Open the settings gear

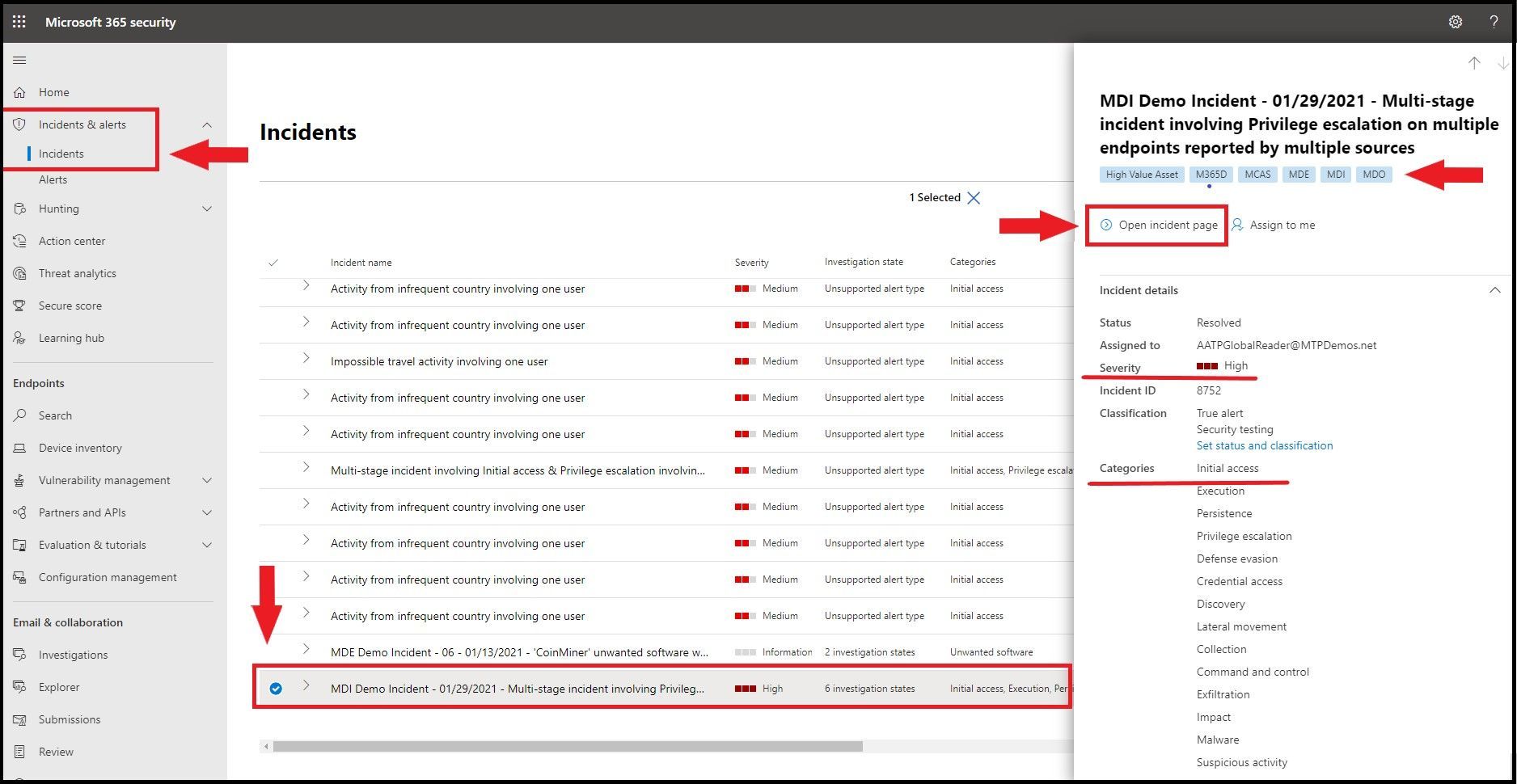(1455, 22)
